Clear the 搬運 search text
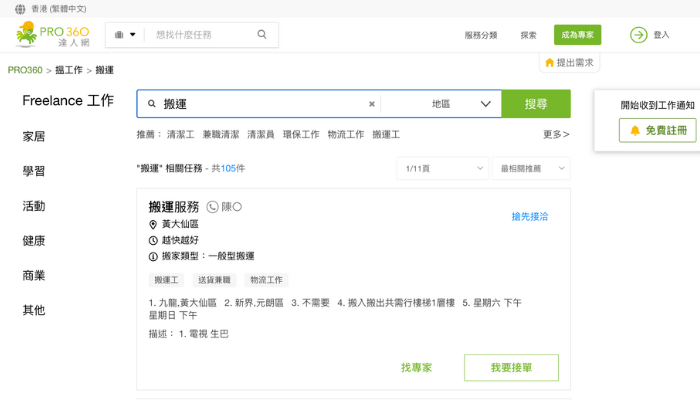 pyautogui.click(x=371, y=104)
